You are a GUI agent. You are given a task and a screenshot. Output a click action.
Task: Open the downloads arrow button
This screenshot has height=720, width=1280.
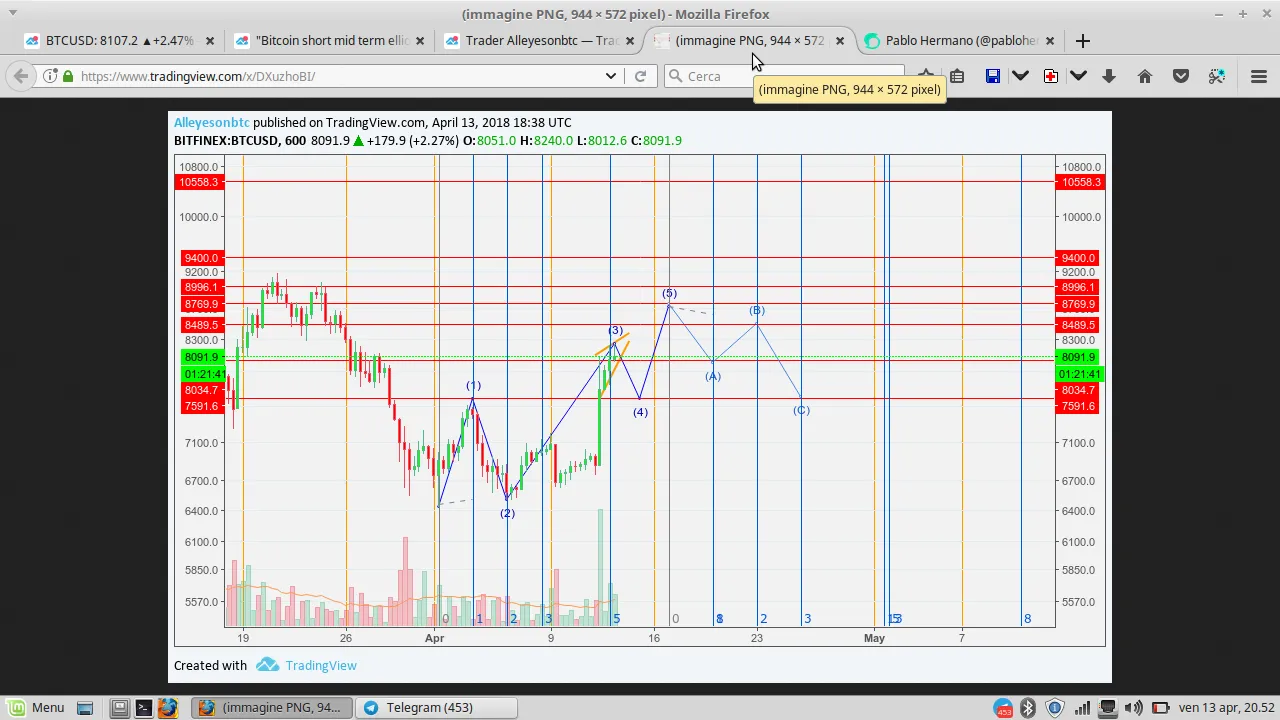[1109, 76]
